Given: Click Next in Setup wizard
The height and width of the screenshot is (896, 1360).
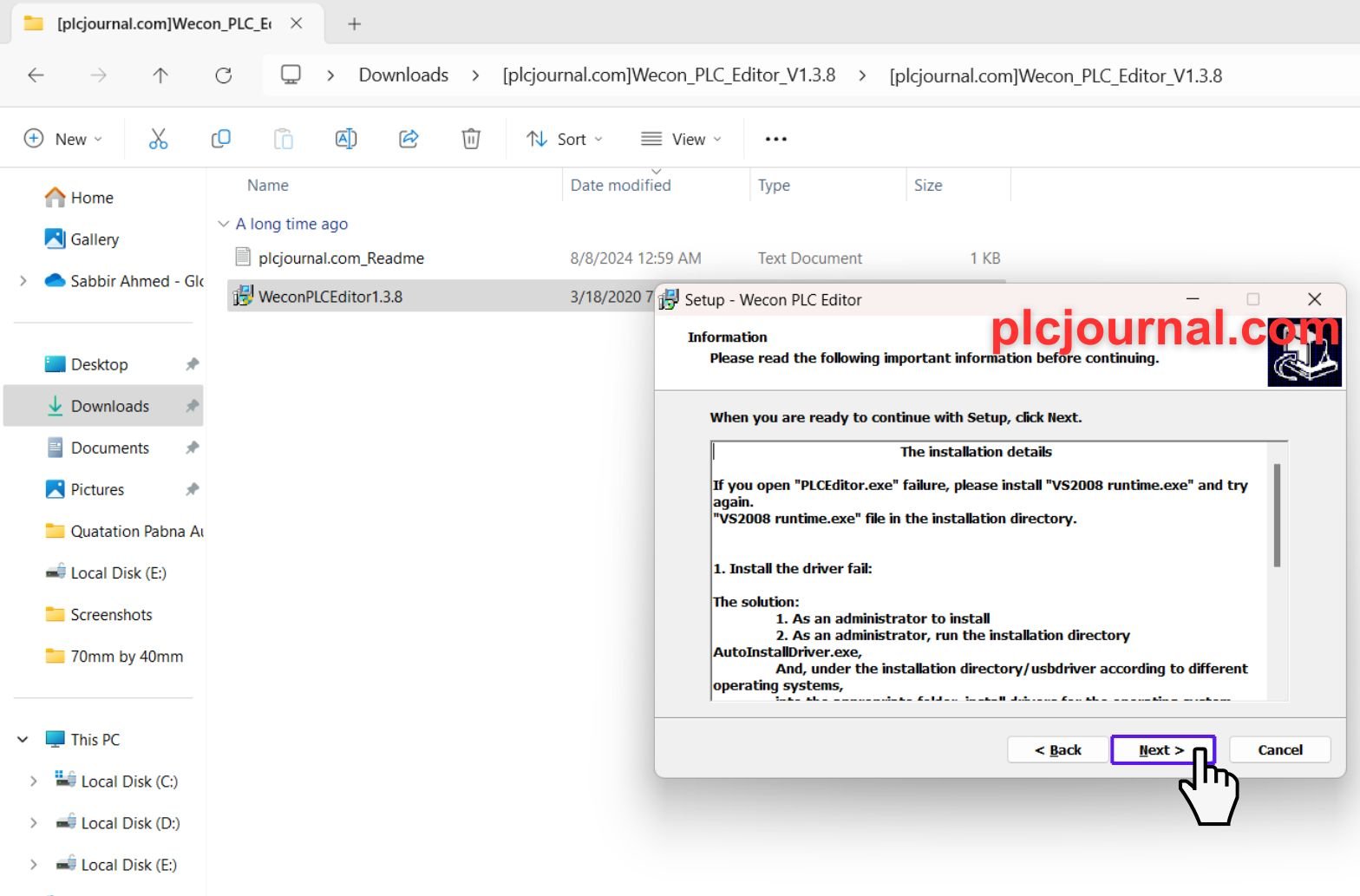Looking at the screenshot, I should [1161, 750].
